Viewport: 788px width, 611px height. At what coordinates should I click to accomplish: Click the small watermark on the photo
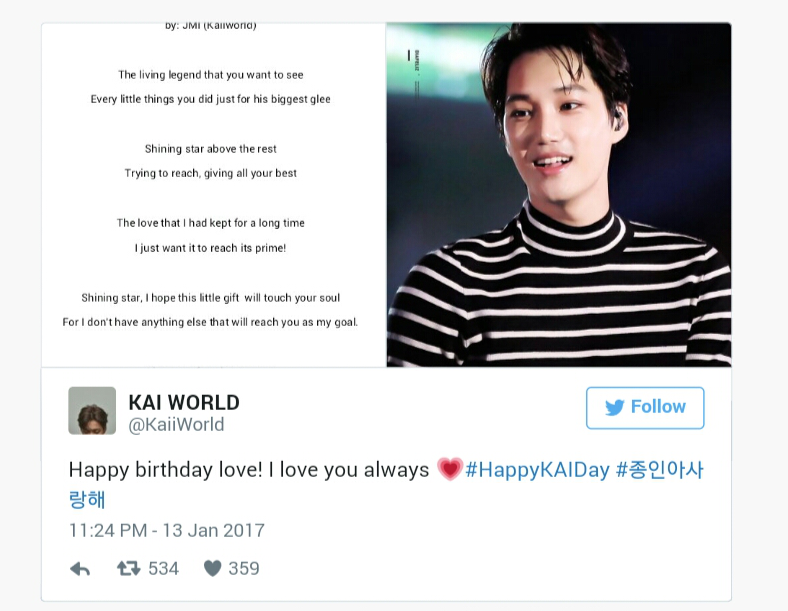click(414, 70)
